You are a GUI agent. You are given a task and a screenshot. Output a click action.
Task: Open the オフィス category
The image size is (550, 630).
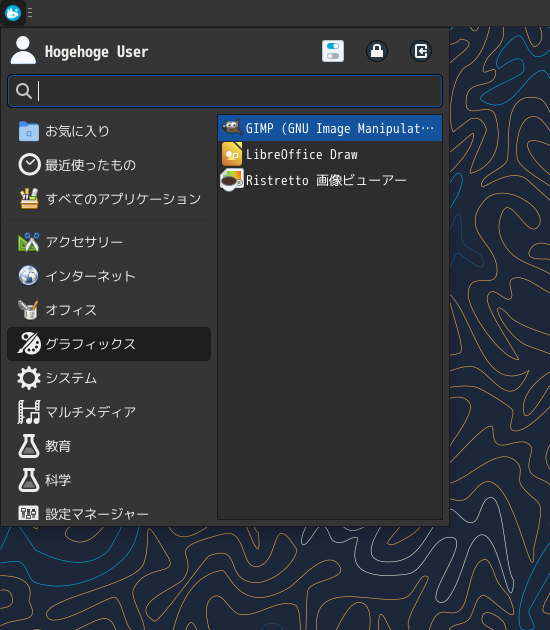(109, 310)
